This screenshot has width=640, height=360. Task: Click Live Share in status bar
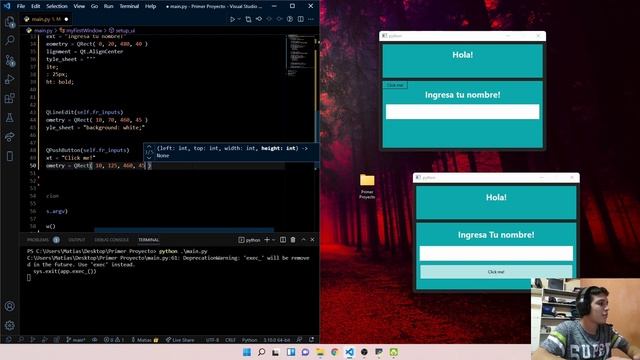180,340
